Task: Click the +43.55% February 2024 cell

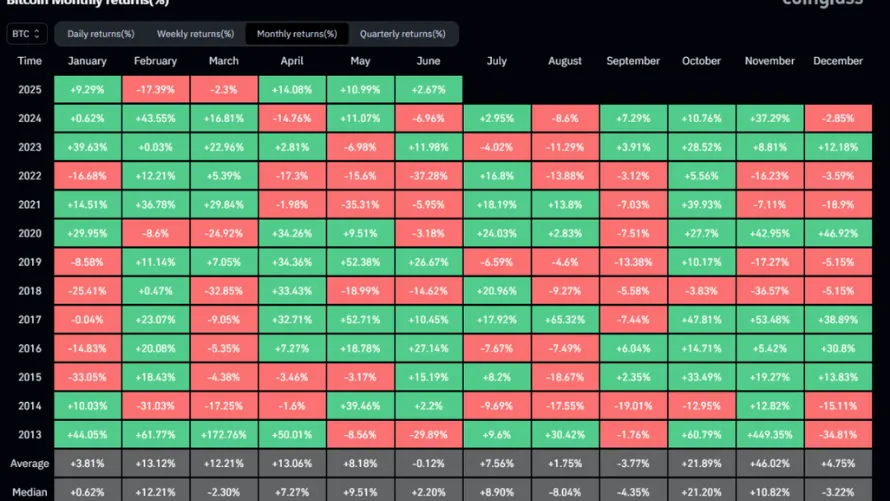Action: [x=156, y=119]
